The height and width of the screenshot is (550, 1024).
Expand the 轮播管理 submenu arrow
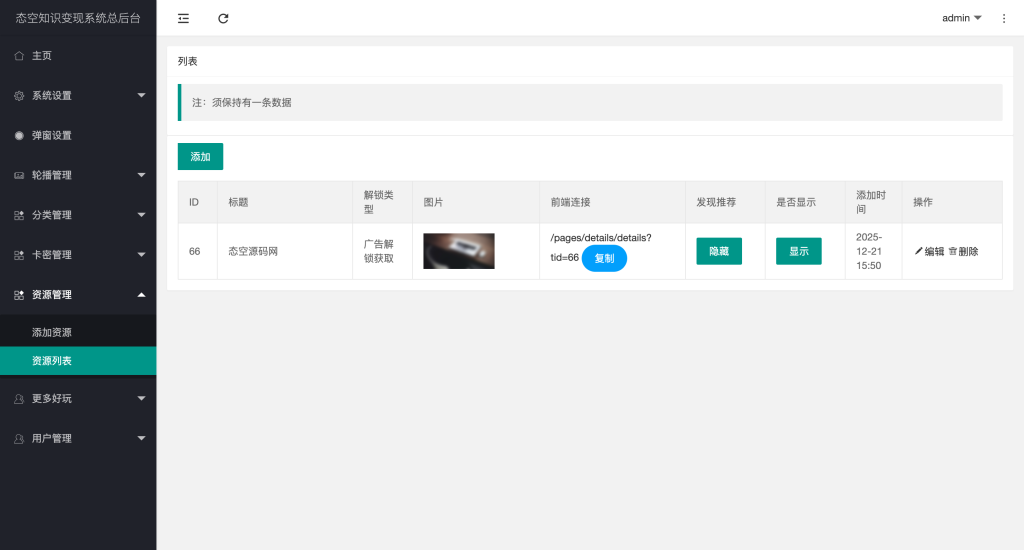click(141, 175)
